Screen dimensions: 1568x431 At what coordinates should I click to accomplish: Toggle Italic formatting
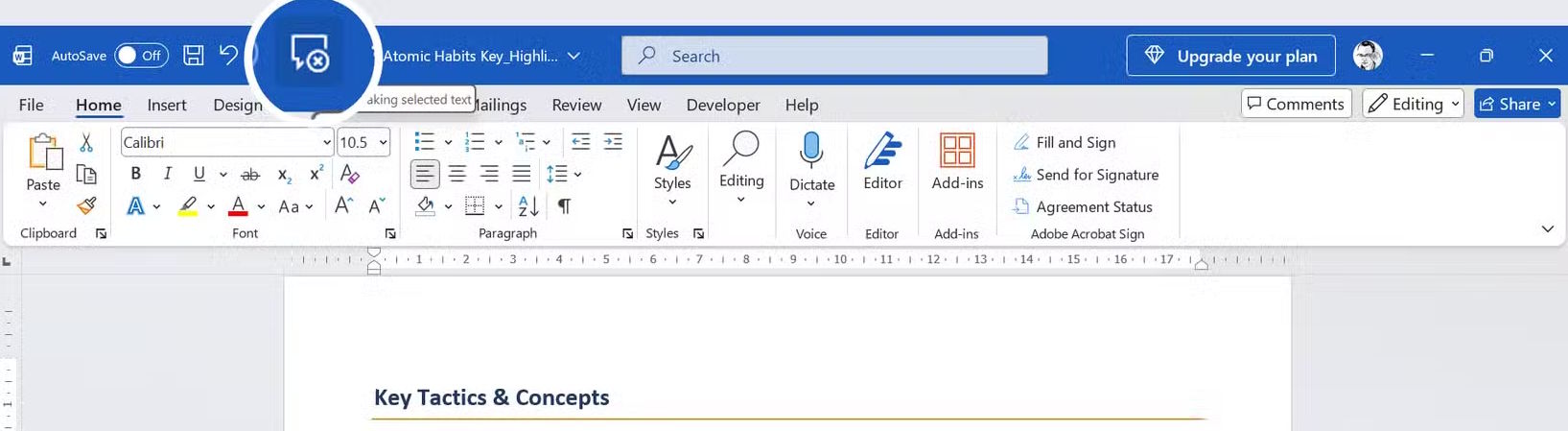[167, 174]
